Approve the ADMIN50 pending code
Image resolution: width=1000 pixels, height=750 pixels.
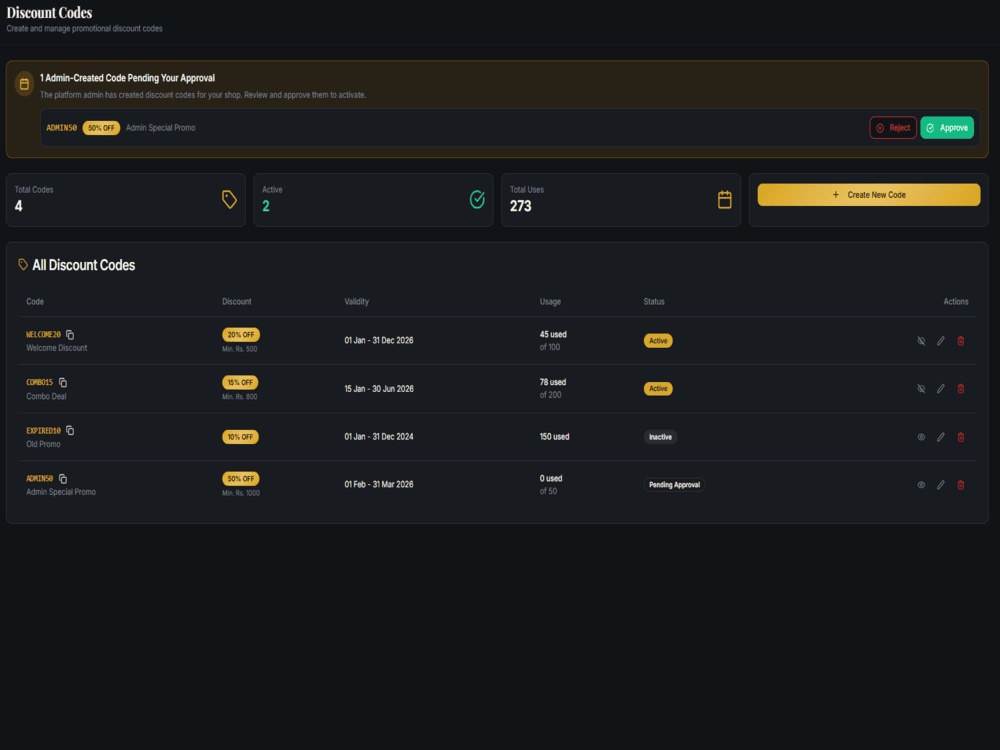[947, 128]
